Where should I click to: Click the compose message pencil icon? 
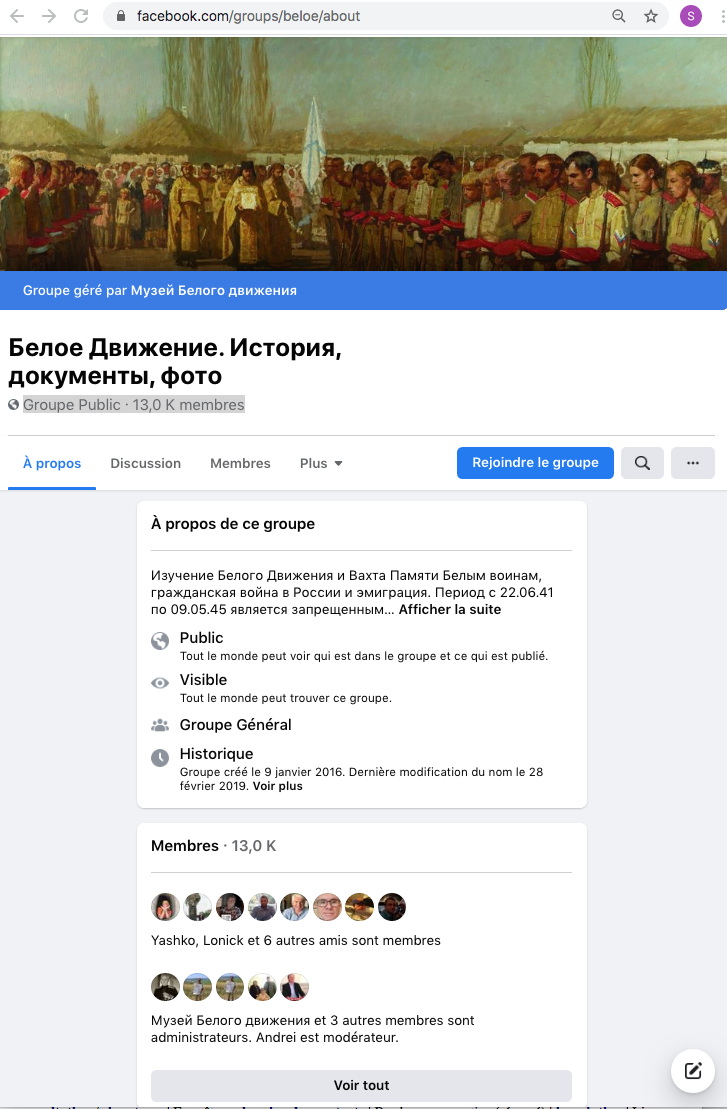coord(693,1071)
